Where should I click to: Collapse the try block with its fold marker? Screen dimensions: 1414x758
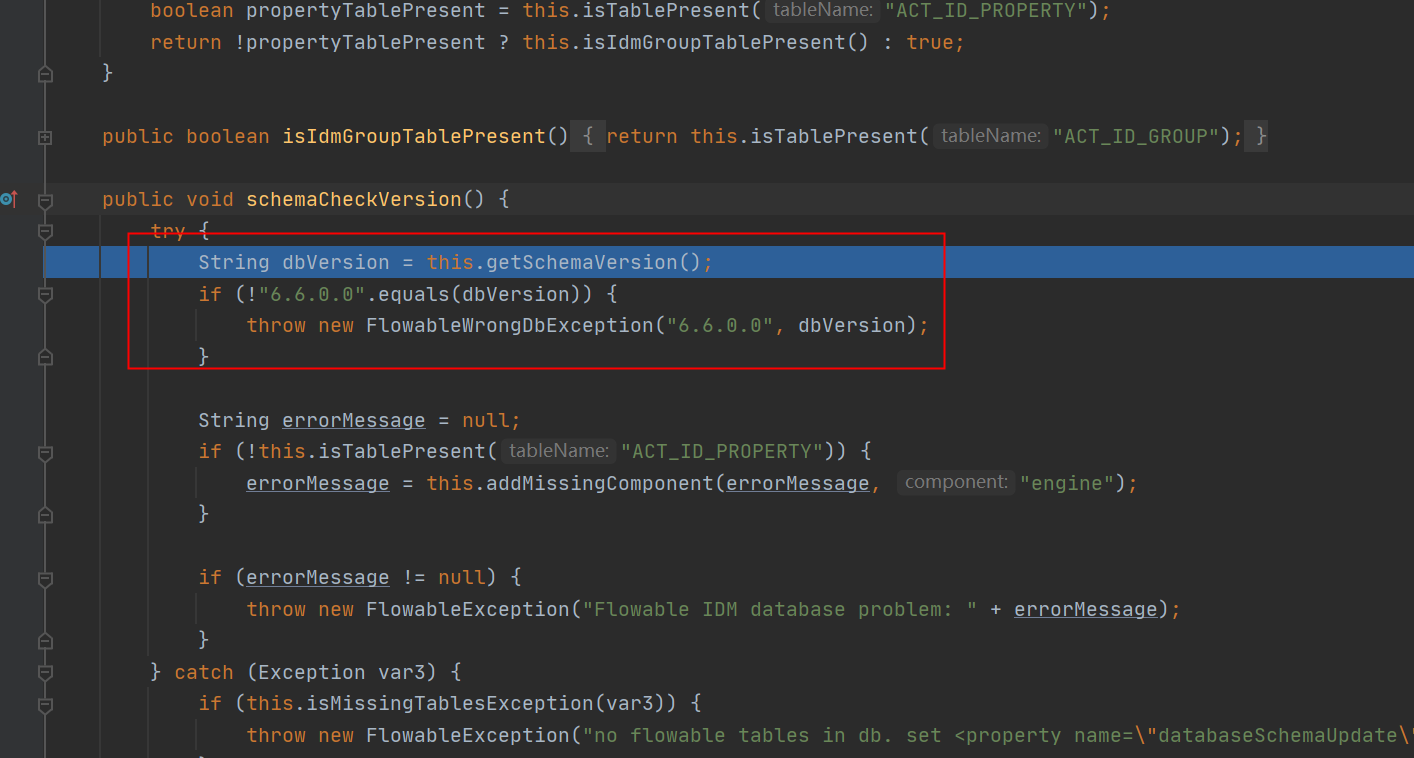tap(45, 231)
